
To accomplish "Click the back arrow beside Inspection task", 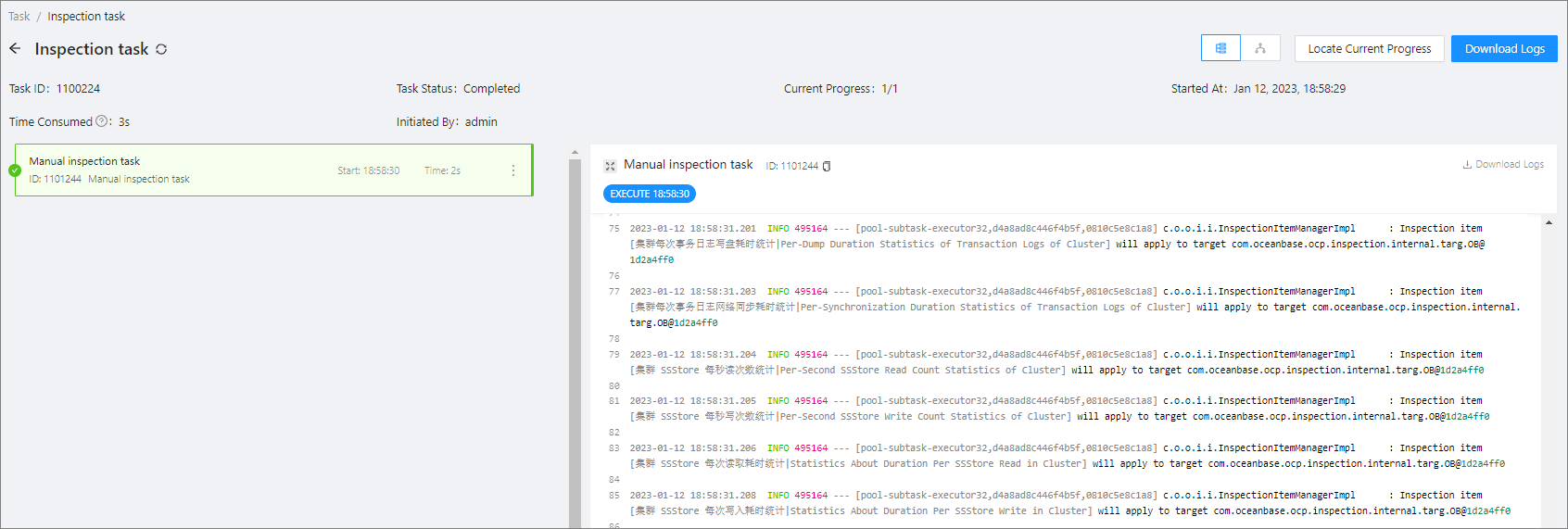I will pos(15,49).
